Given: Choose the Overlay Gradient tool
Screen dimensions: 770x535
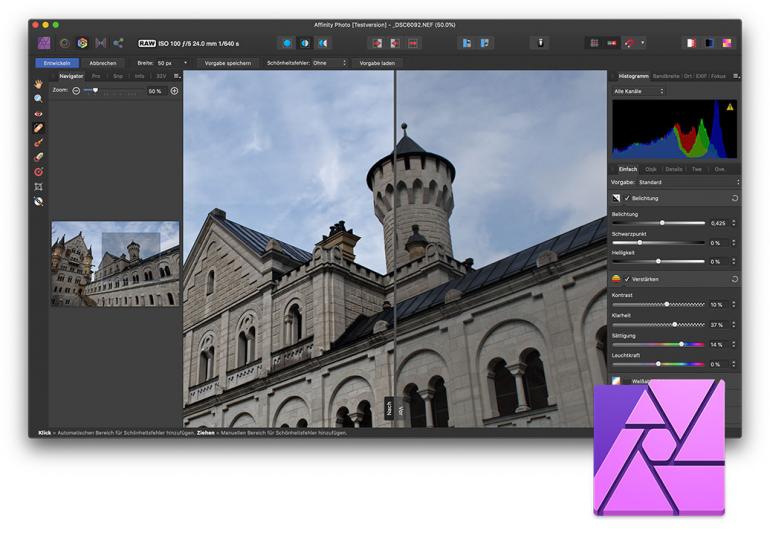Looking at the screenshot, I should tap(38, 172).
